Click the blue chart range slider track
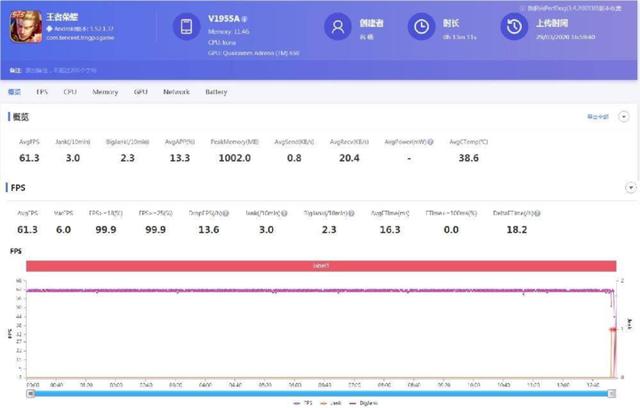 point(321,393)
